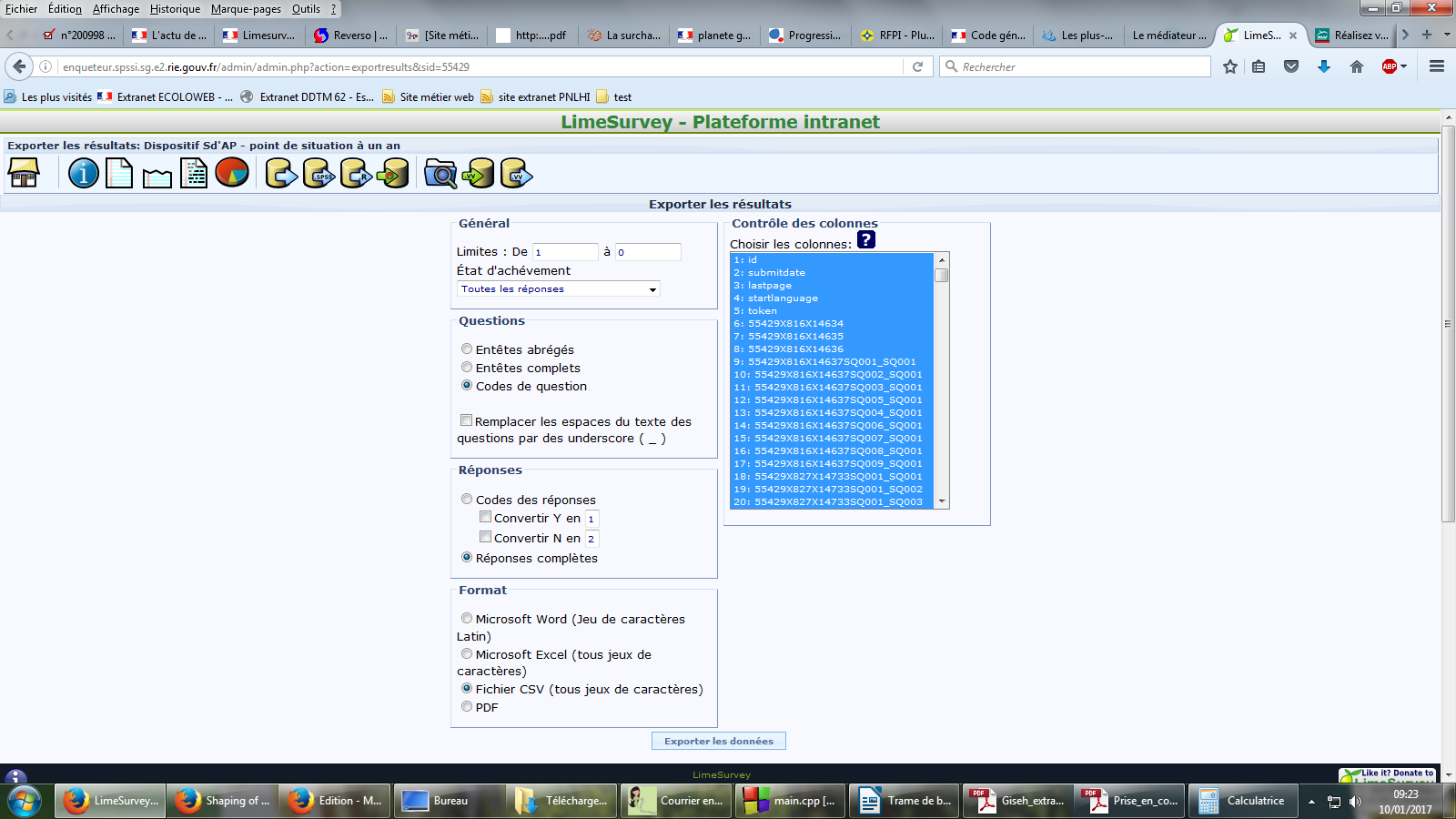Screen dimensions: 1456x819
Task: Open the browser tab list dropdown arrow
Action: [1447, 35]
